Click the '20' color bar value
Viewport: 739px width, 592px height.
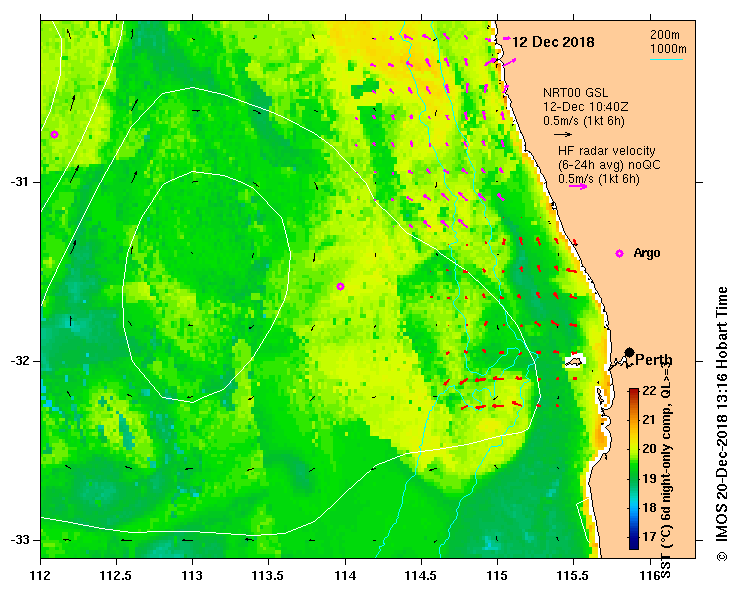click(649, 449)
